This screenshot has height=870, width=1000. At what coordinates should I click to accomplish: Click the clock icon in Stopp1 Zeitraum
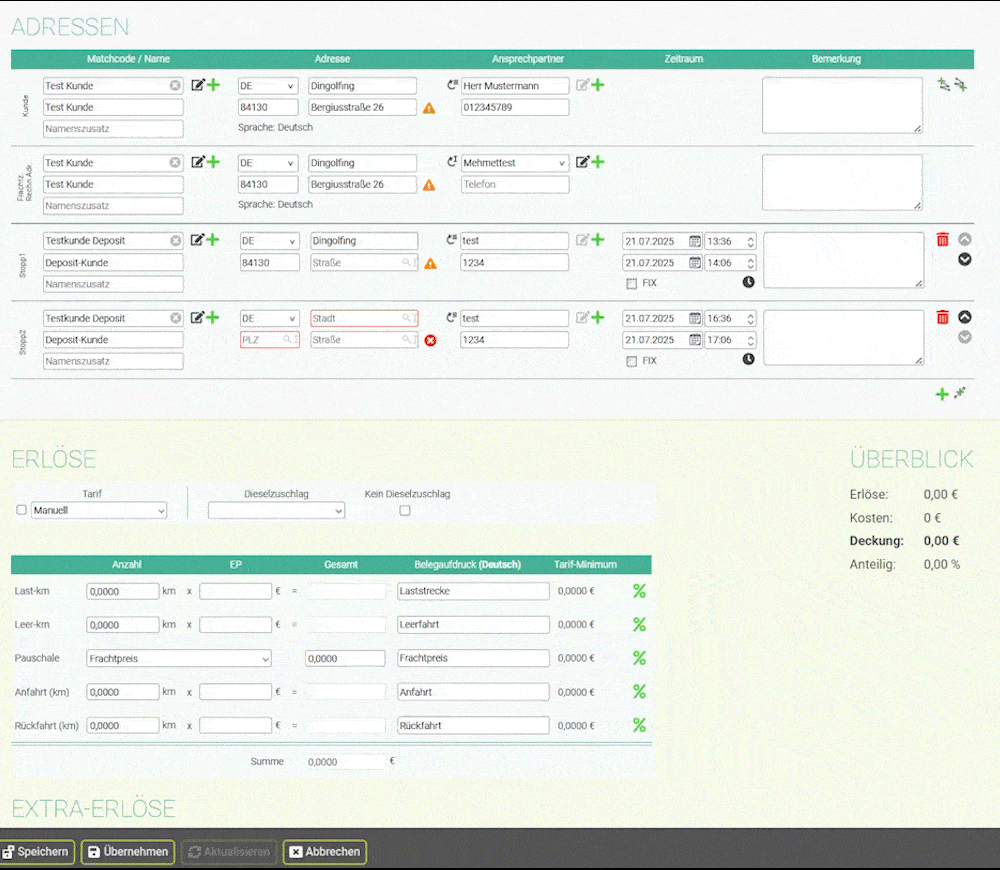tap(748, 282)
